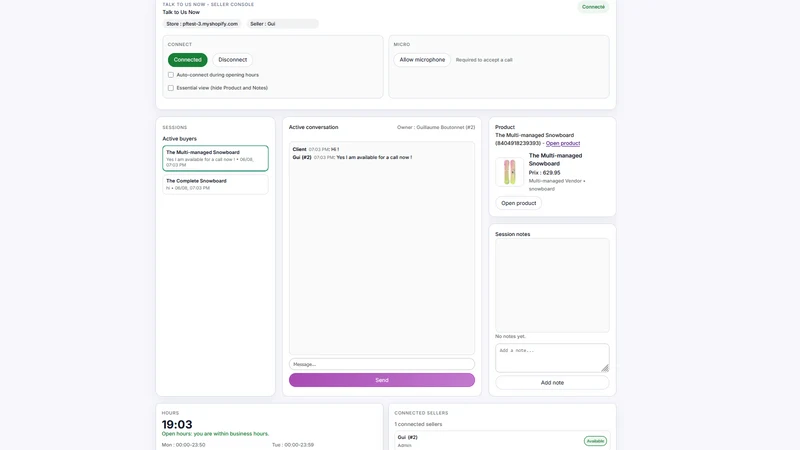The width and height of the screenshot is (800, 450).
Task: Click the '1 connected sellers' text
Action: 418,424
